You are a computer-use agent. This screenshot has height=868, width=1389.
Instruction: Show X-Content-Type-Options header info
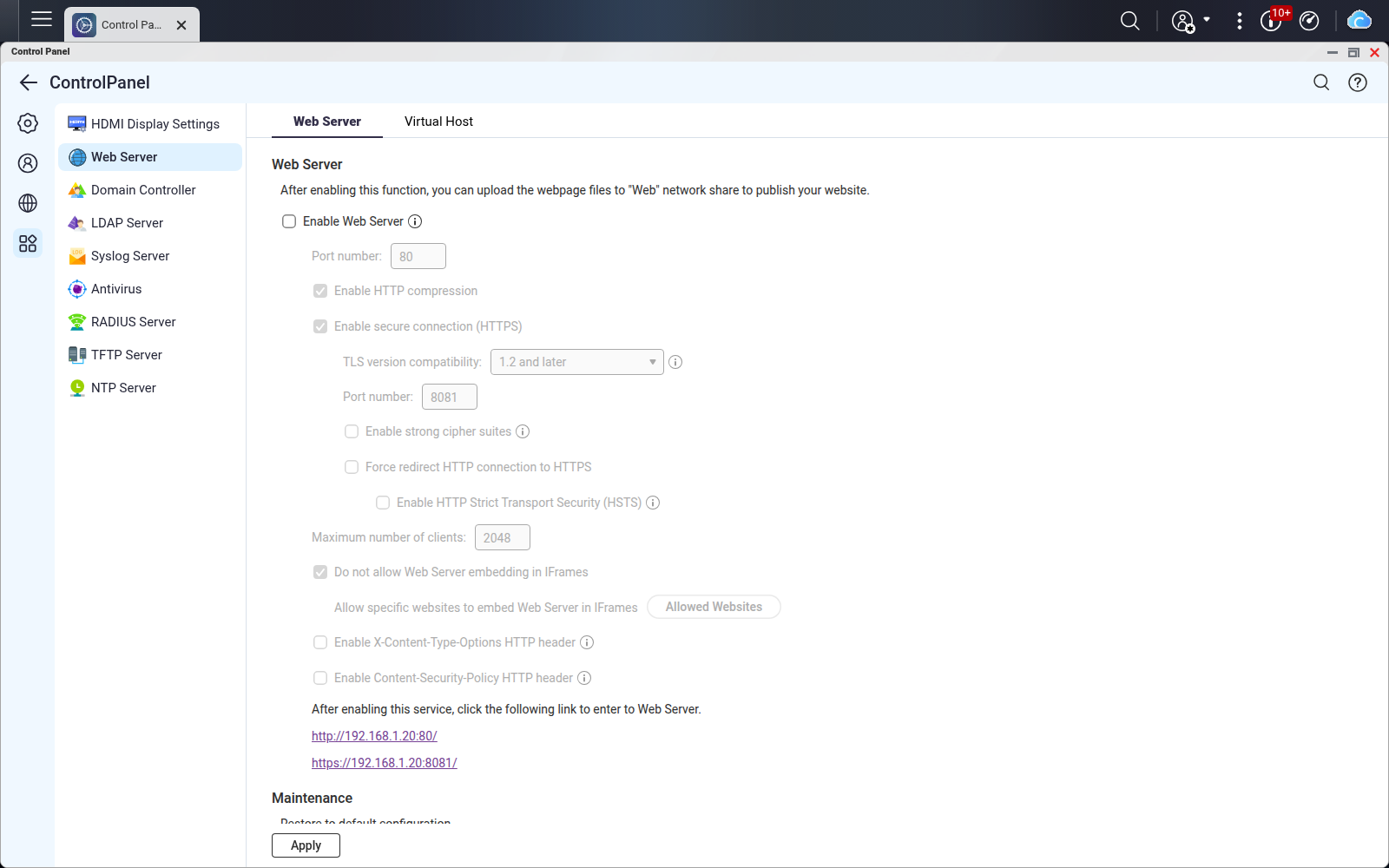click(x=587, y=642)
